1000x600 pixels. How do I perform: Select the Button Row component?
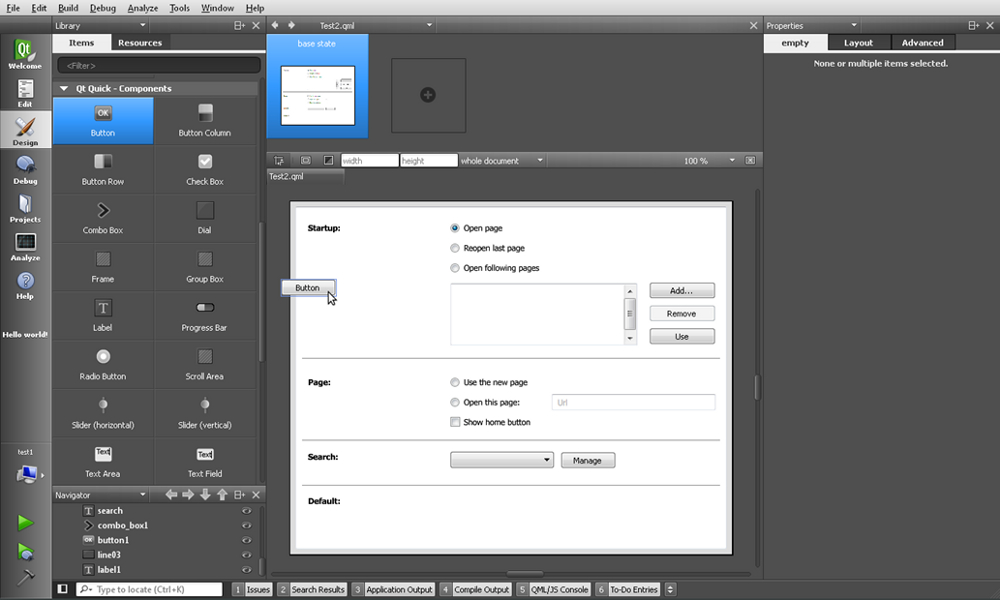pyautogui.click(x=103, y=170)
